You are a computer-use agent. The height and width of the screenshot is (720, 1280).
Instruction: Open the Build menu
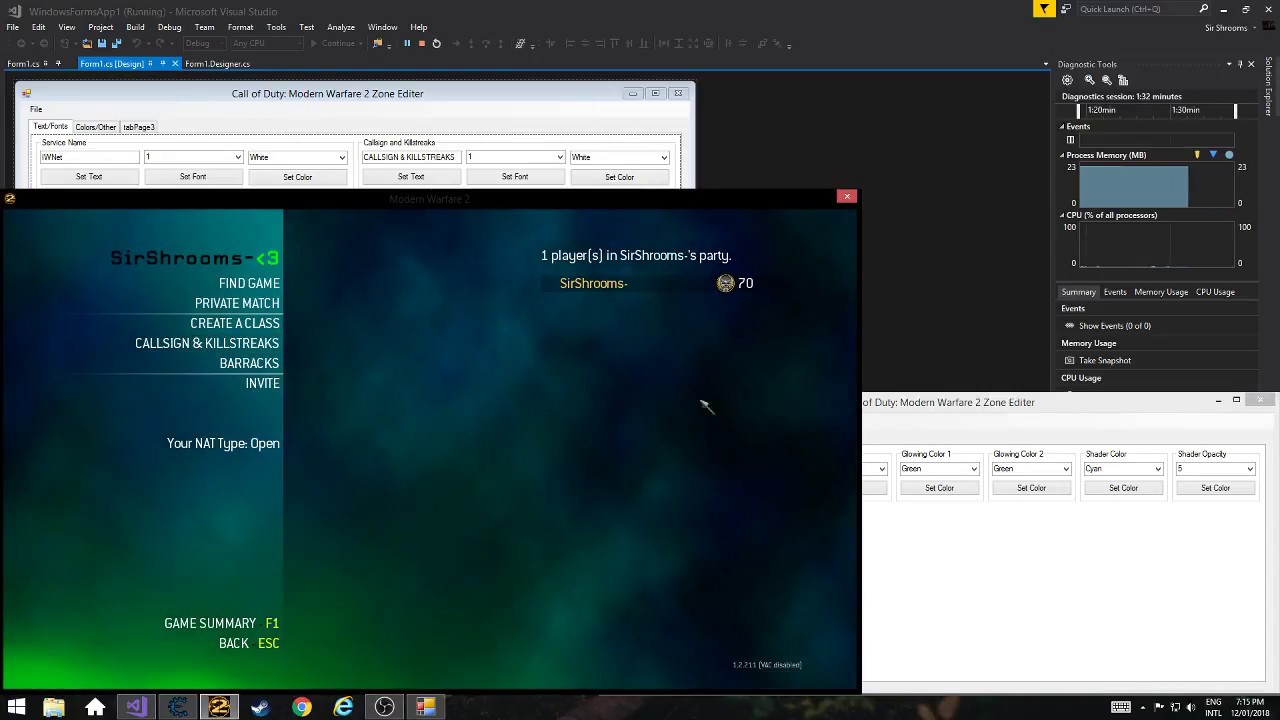(x=135, y=27)
